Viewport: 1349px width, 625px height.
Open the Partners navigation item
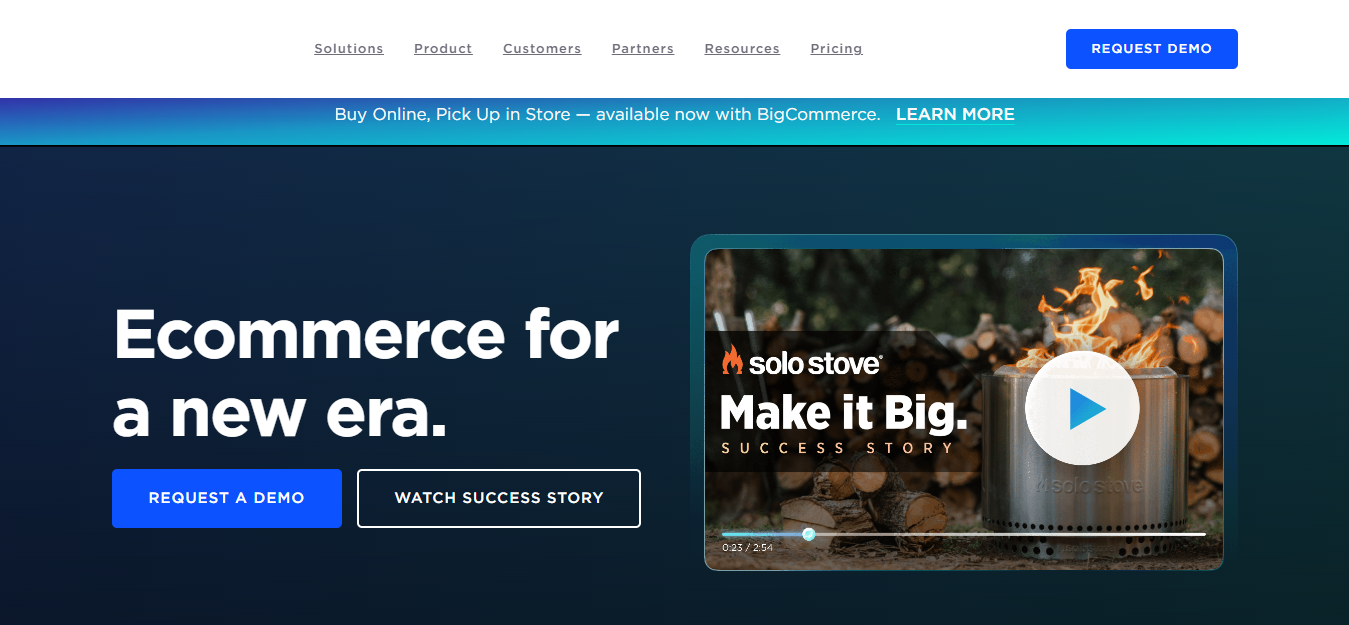point(643,49)
